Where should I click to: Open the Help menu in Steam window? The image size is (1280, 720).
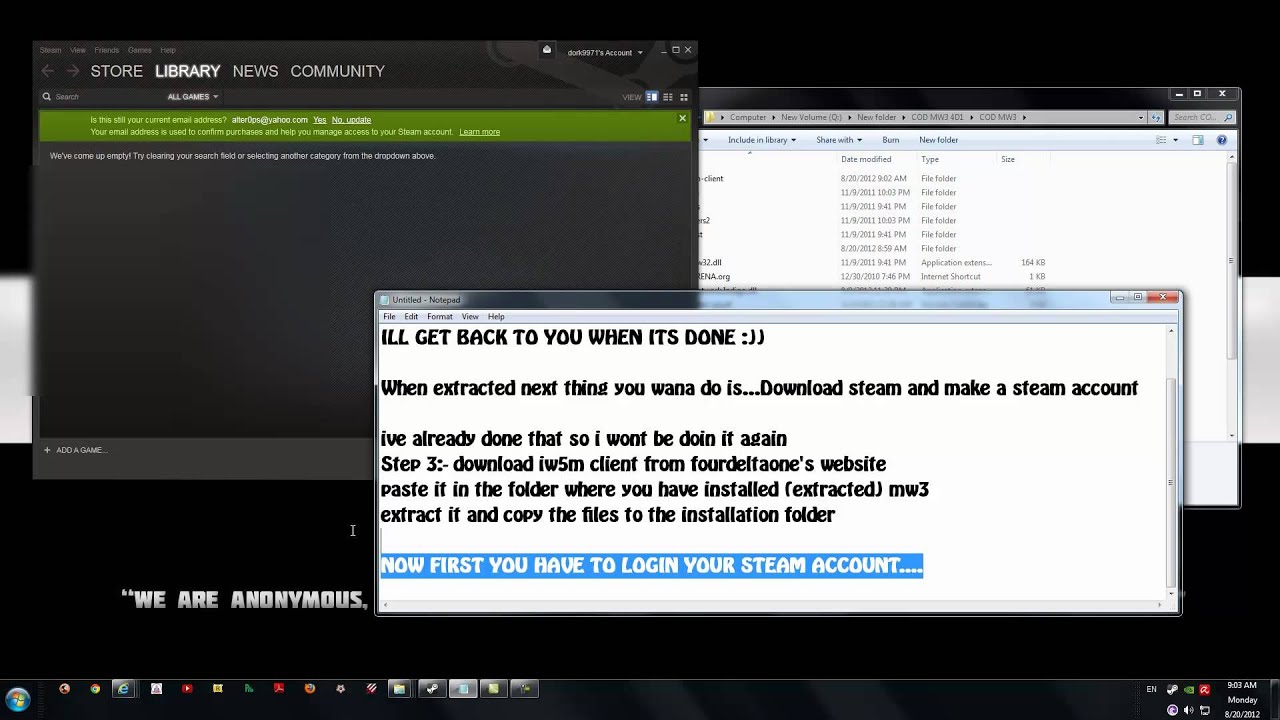click(168, 50)
